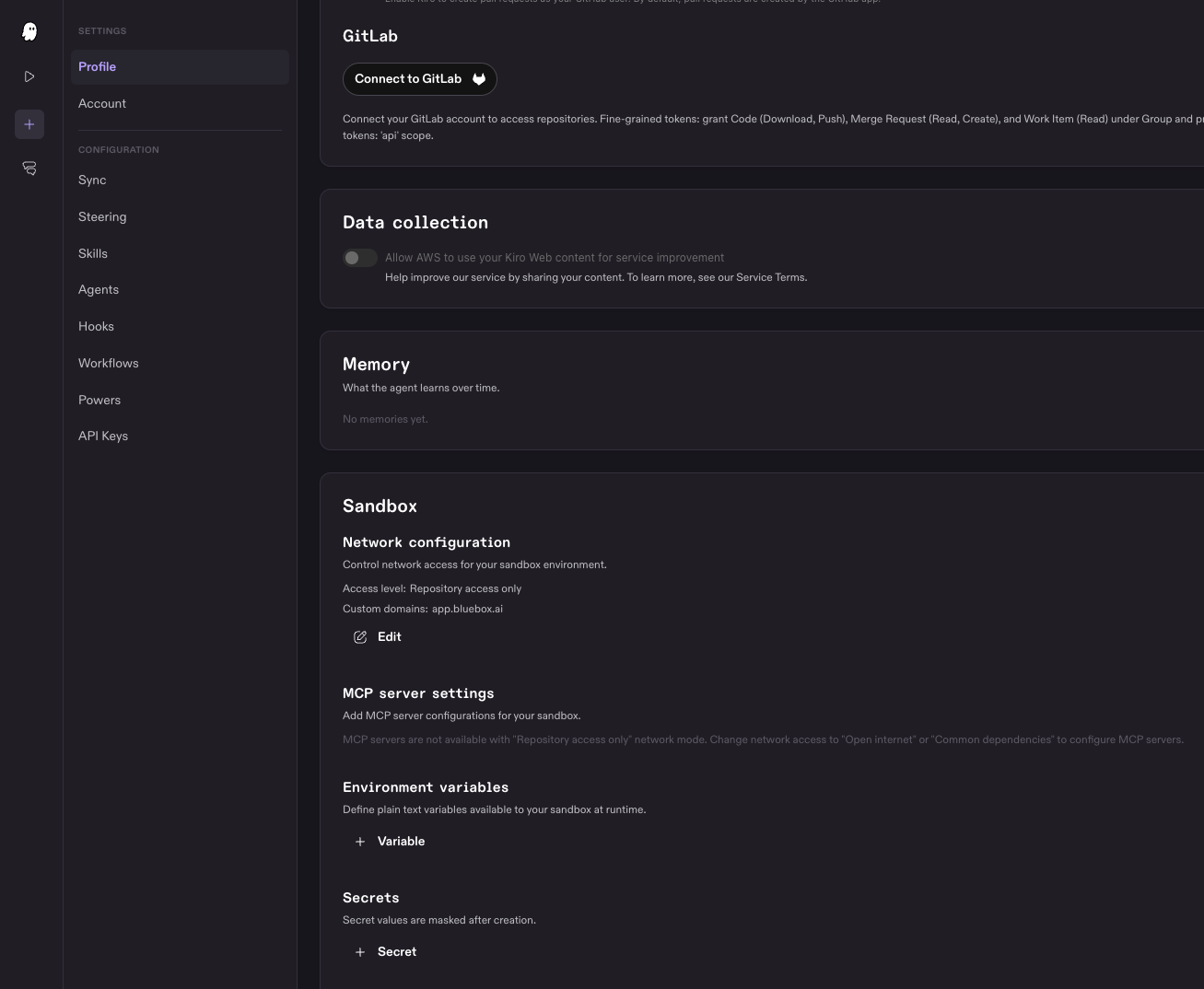Click the Kiro ghost logo icon
1204x989 pixels.
pyautogui.click(x=29, y=31)
